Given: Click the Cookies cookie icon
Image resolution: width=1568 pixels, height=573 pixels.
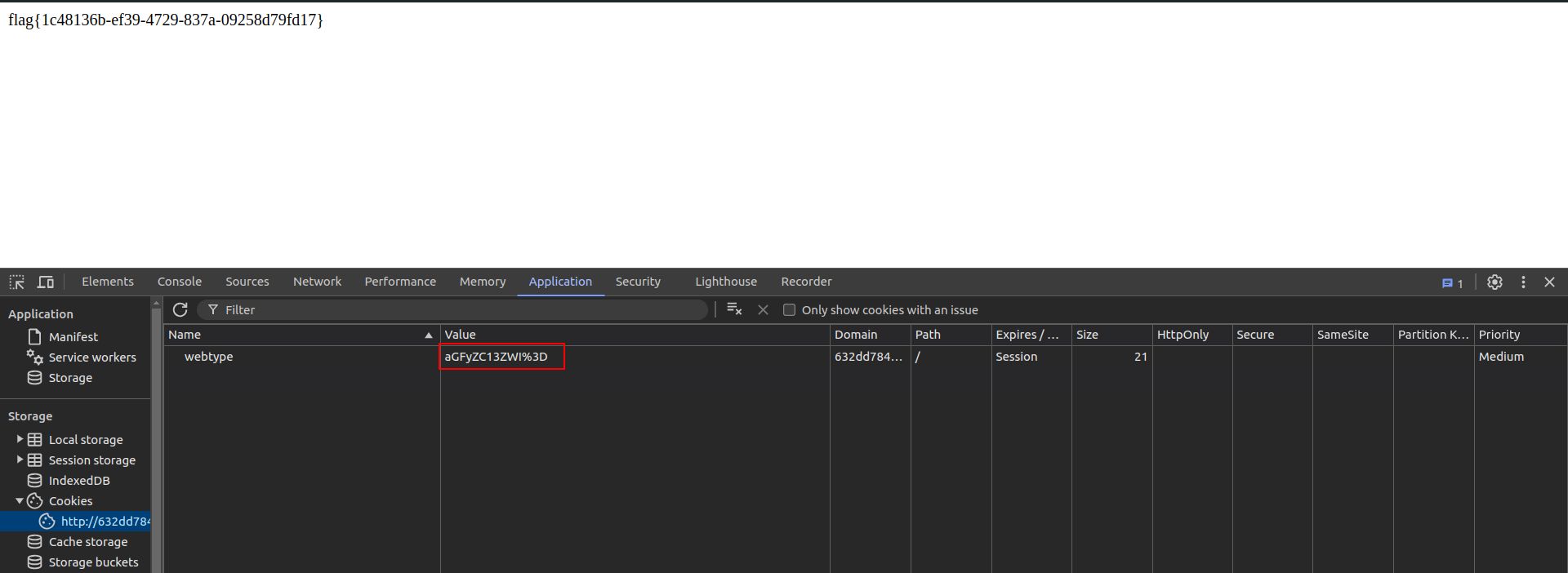Looking at the screenshot, I should click(34, 500).
